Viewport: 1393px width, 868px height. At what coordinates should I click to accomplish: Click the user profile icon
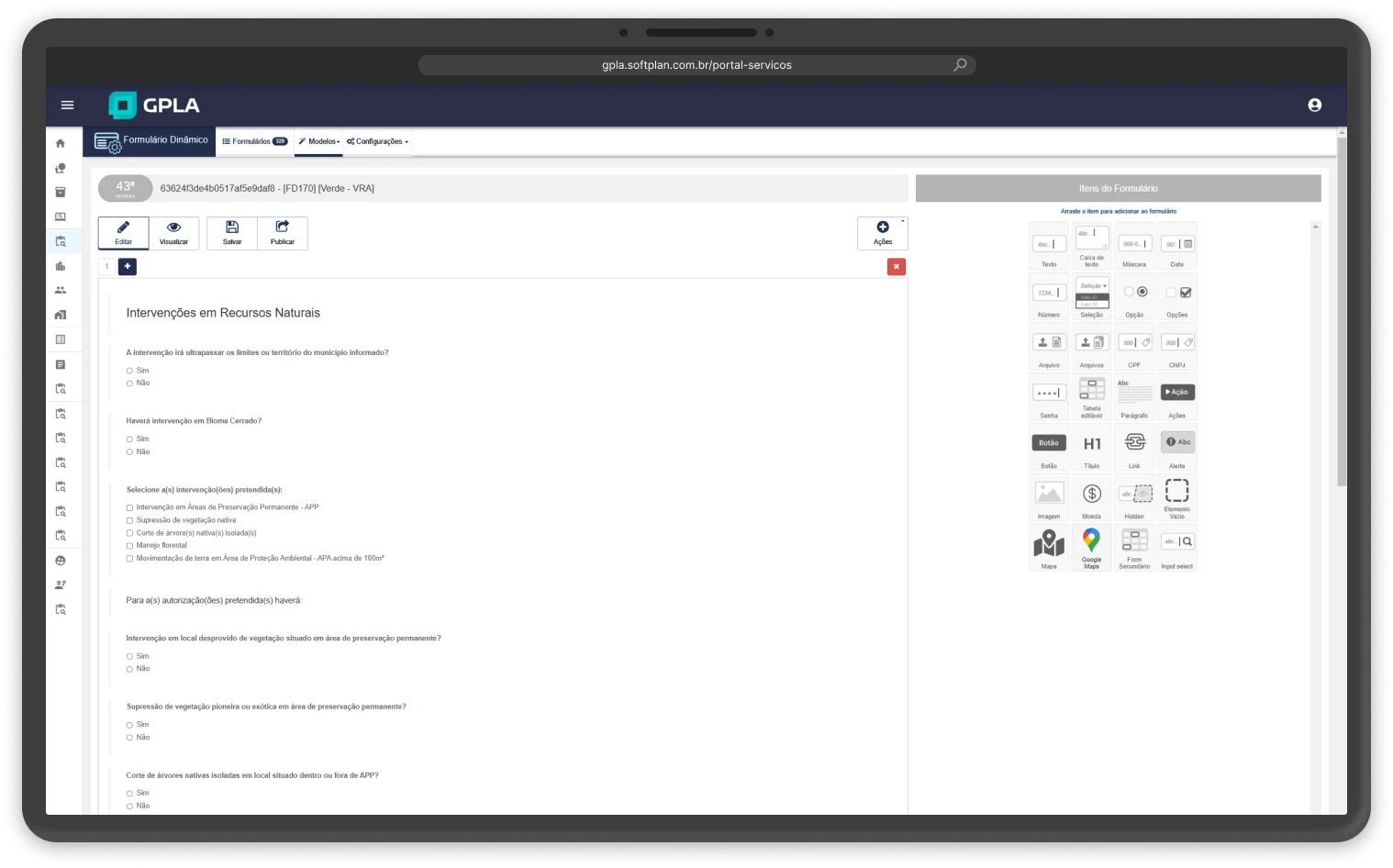click(1314, 106)
